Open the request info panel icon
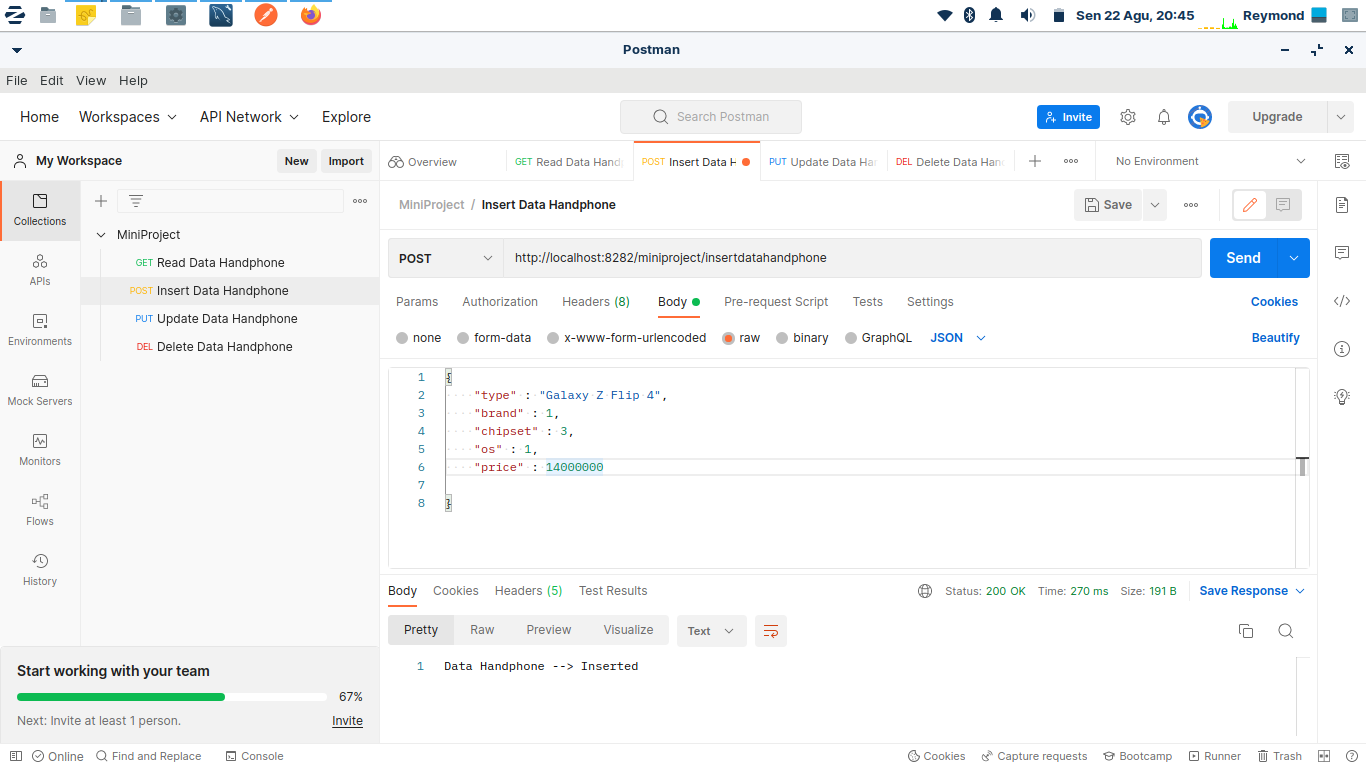The image size is (1366, 768). click(1342, 349)
